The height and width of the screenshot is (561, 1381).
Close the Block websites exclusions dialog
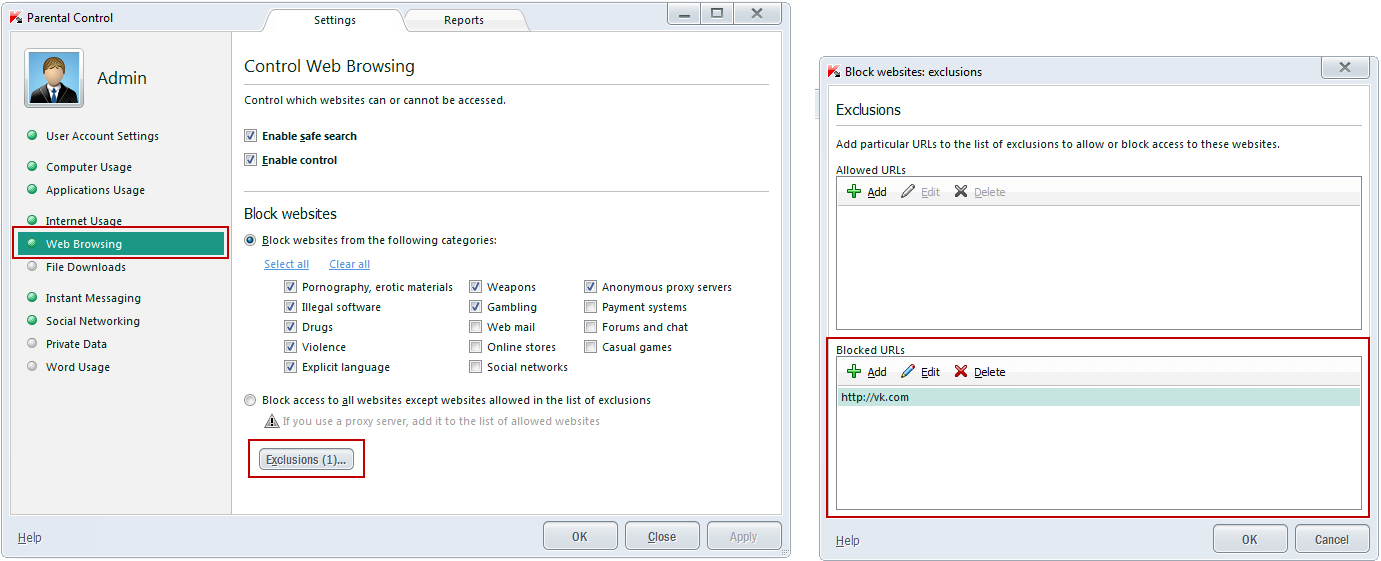point(1345,68)
